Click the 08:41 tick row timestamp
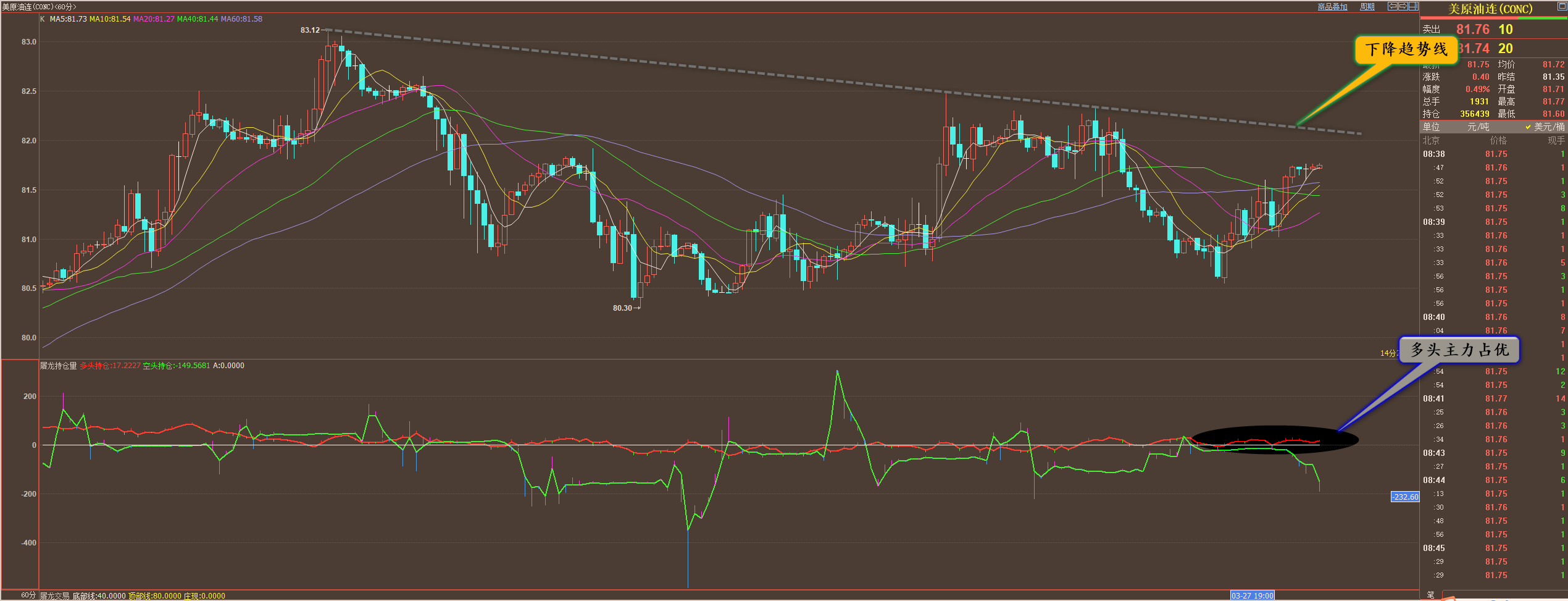The width and height of the screenshot is (1568, 601). tap(1434, 398)
